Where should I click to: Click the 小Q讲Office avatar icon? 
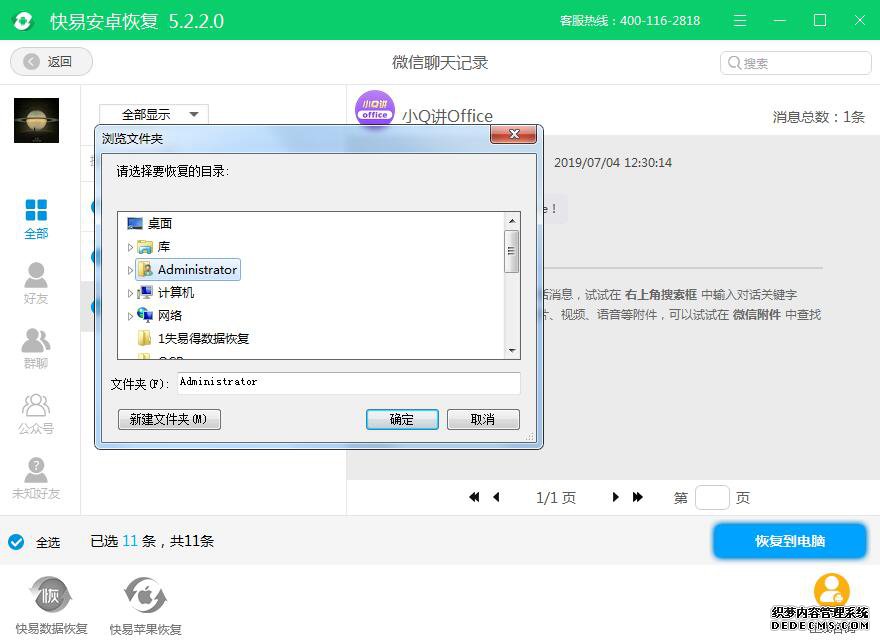pos(375,109)
